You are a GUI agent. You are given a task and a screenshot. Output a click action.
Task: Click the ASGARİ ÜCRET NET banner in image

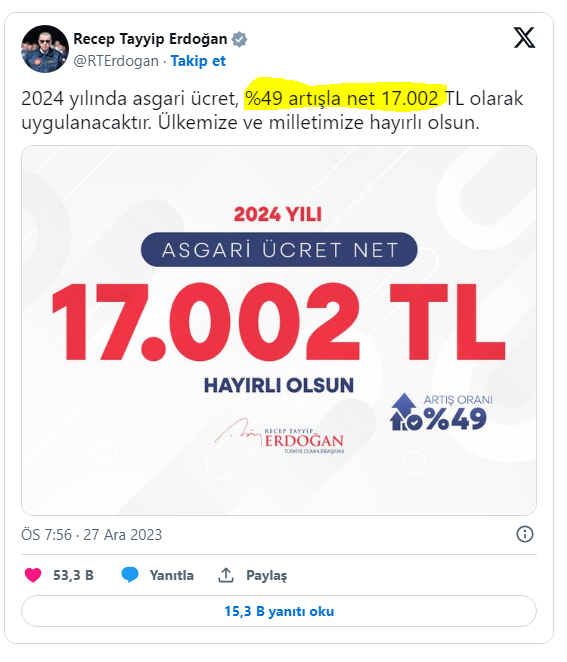(279, 250)
